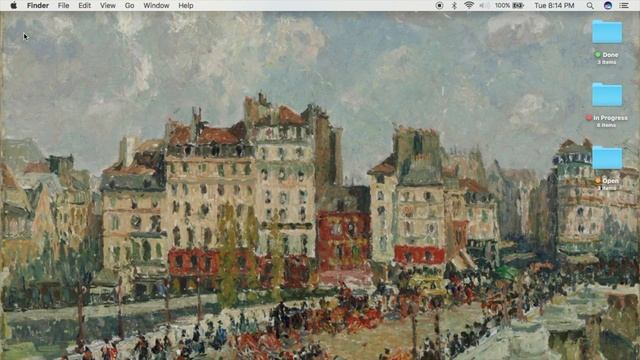Click the volume icon in menu bar
The image size is (640, 360).
[x=484, y=5]
